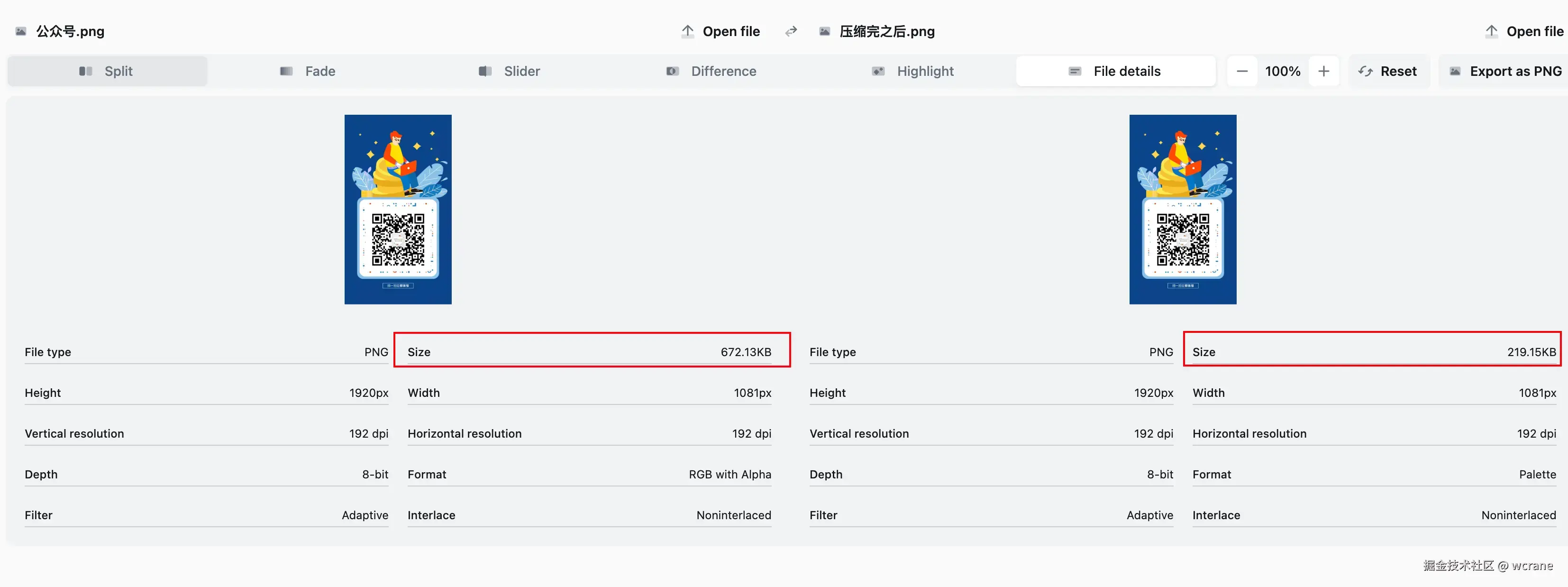
Task: Click the left original image thumbnail
Action: point(398,209)
